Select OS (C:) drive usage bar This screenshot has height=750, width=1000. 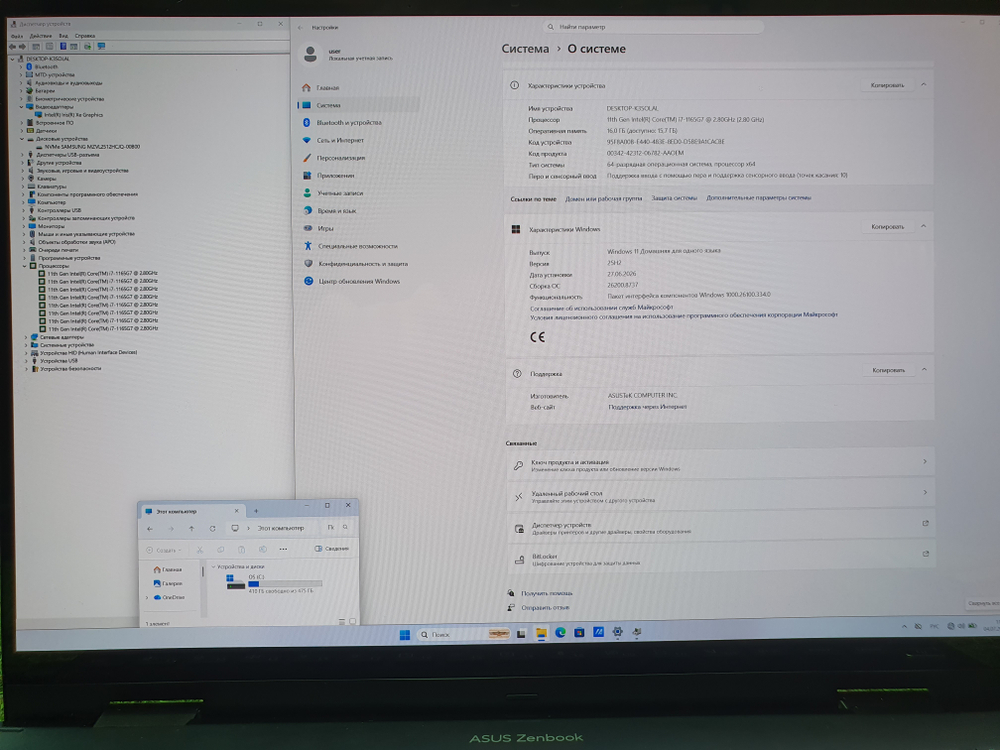tap(285, 584)
